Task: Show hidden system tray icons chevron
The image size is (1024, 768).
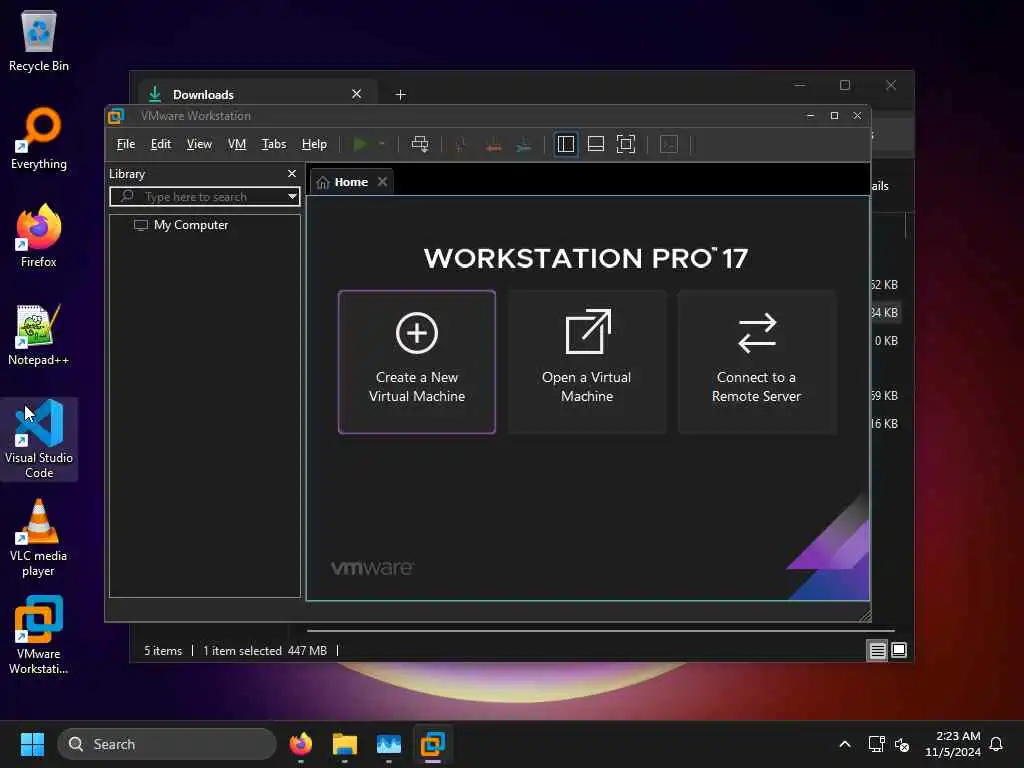Action: click(x=844, y=744)
